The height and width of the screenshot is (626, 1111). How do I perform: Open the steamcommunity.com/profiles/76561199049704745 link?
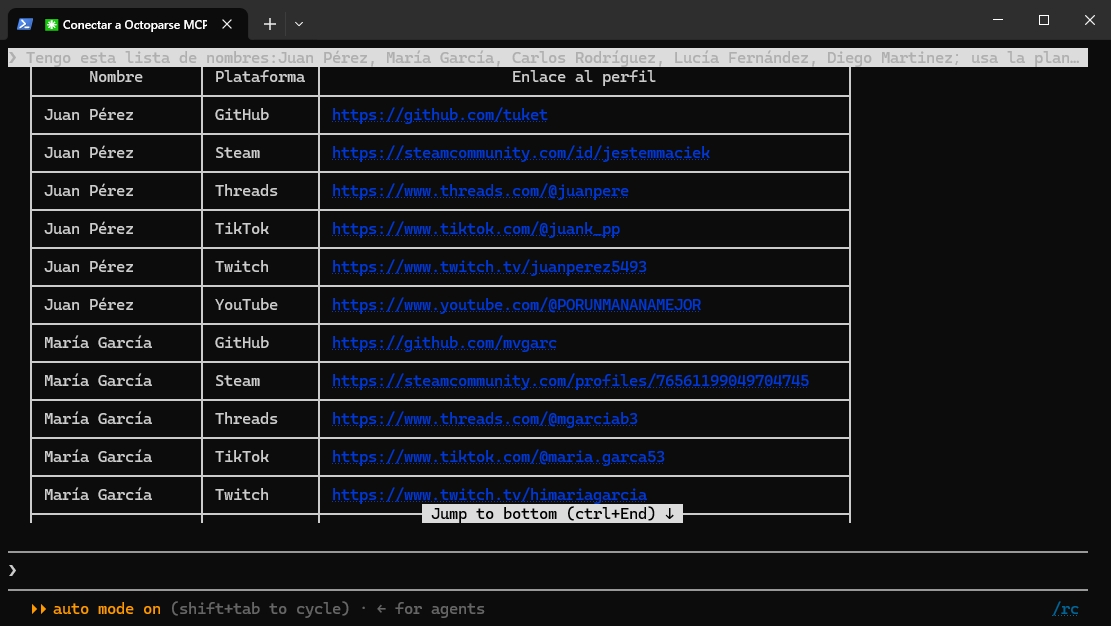tap(570, 381)
